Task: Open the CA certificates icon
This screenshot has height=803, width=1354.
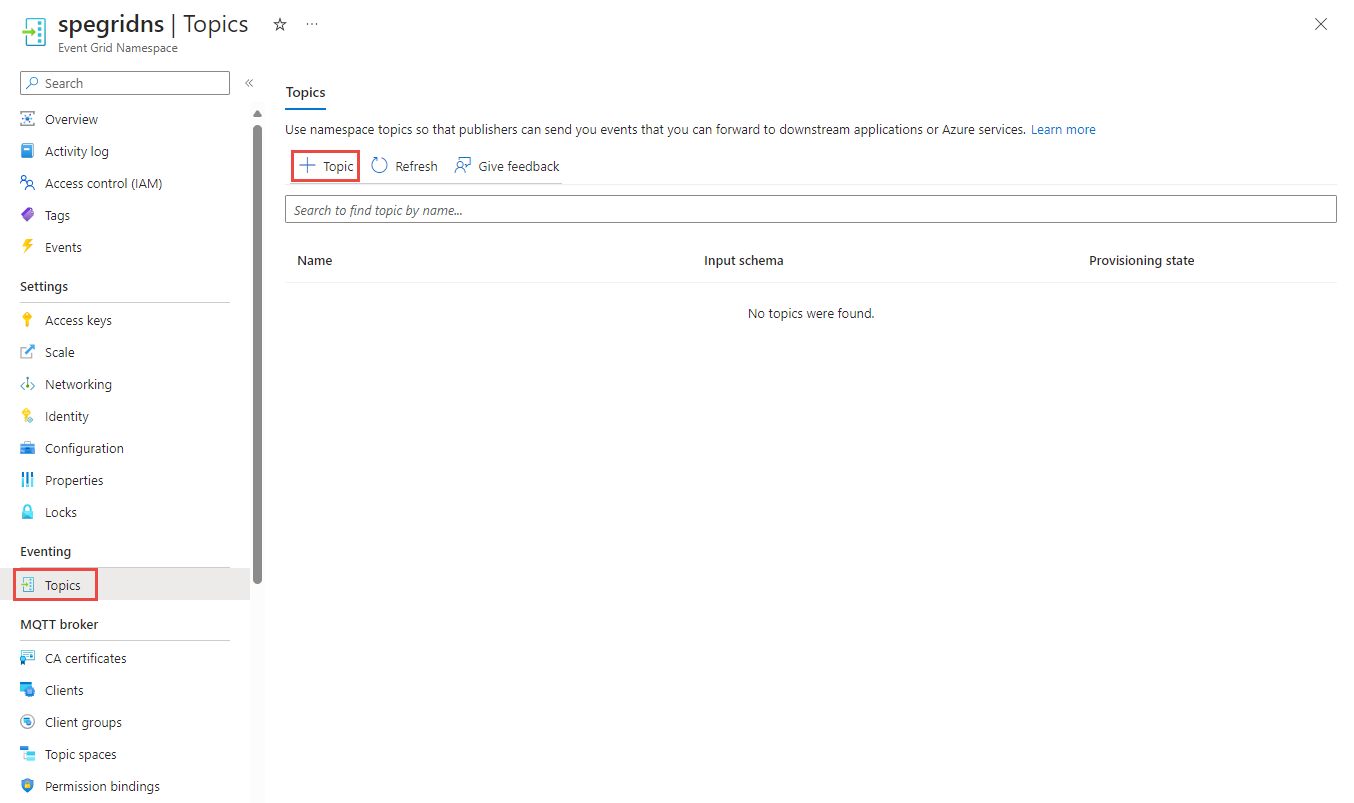Action: click(28, 658)
